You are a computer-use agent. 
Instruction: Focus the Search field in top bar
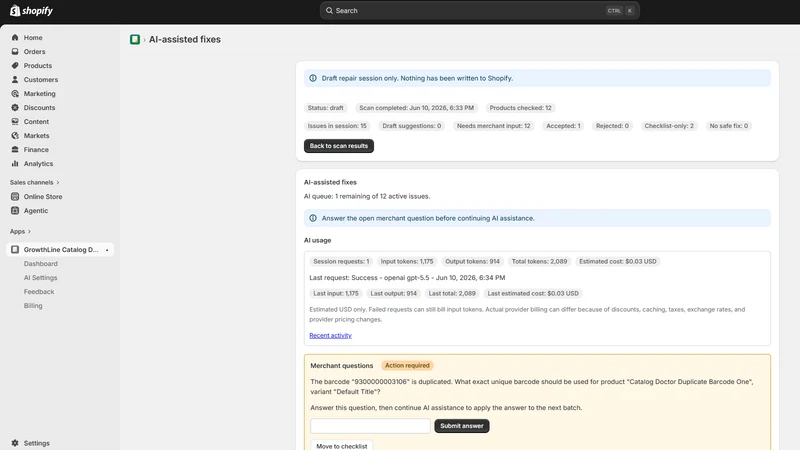[480, 10]
